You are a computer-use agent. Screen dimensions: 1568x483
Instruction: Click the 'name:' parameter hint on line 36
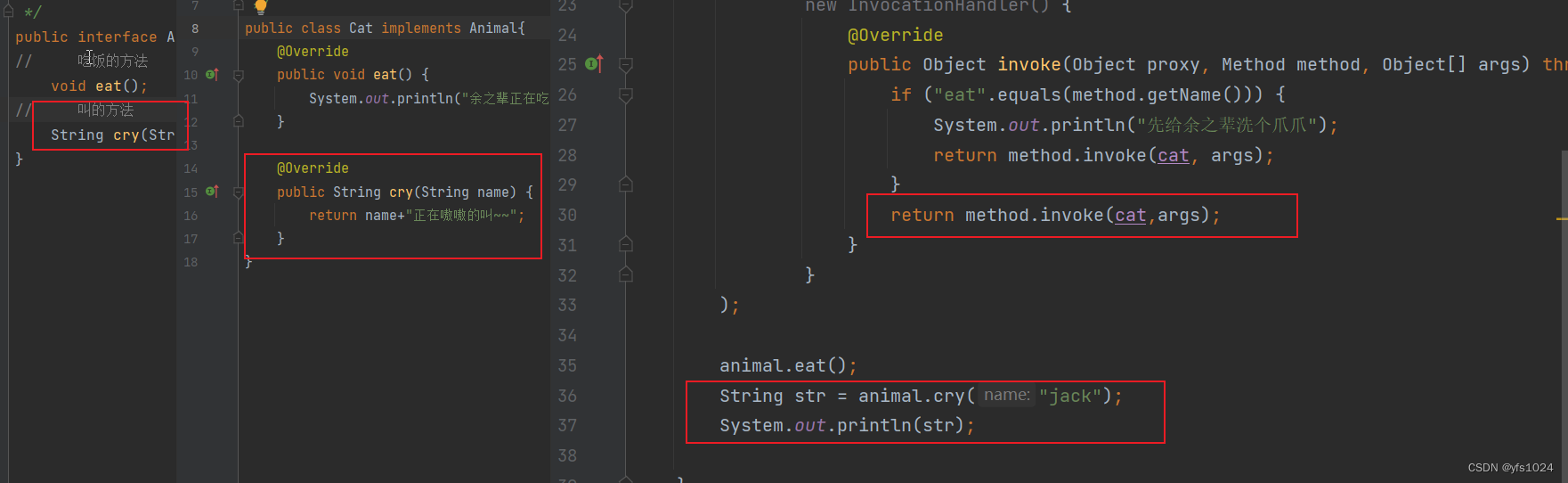(x=1007, y=395)
